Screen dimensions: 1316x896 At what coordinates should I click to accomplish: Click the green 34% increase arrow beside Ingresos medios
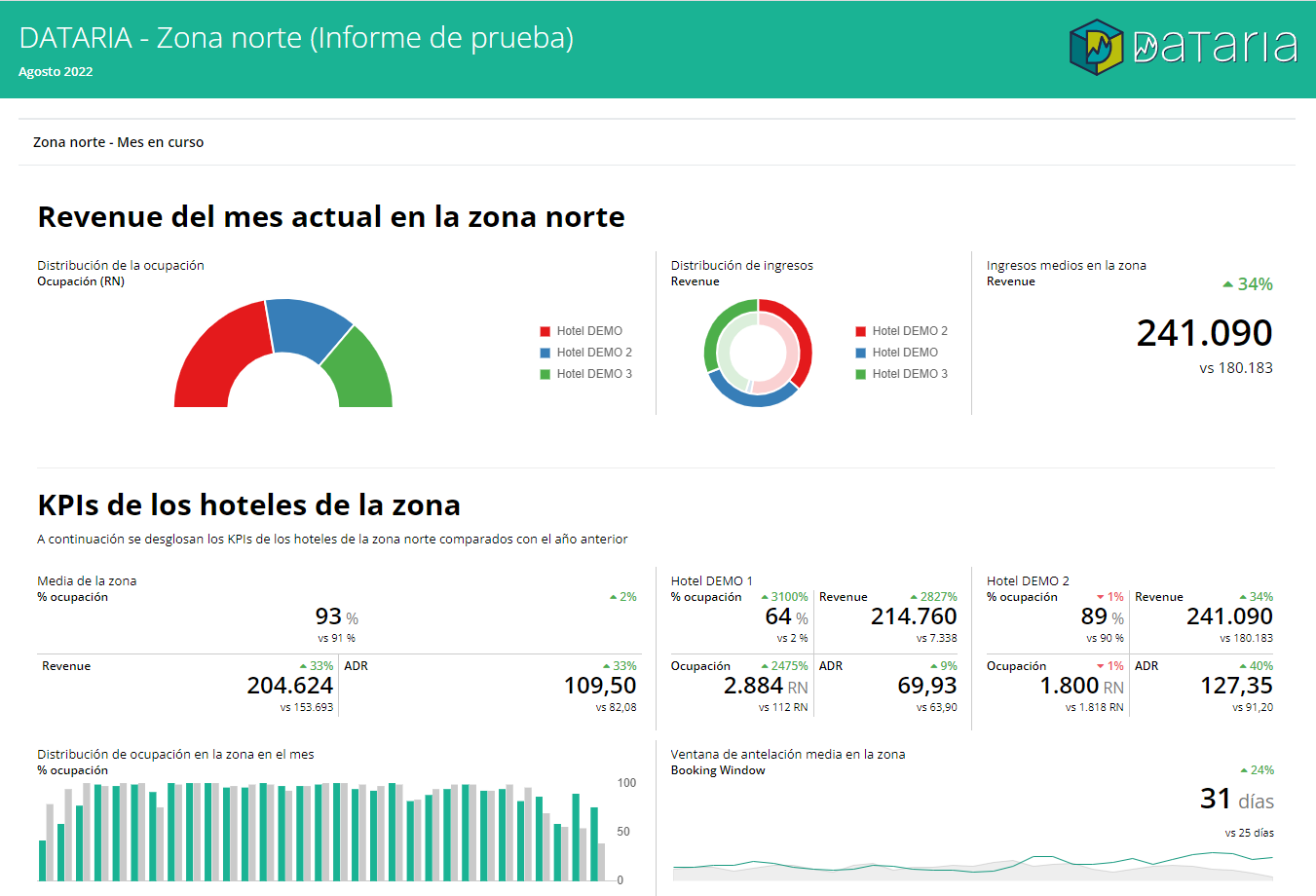[x=1228, y=284]
